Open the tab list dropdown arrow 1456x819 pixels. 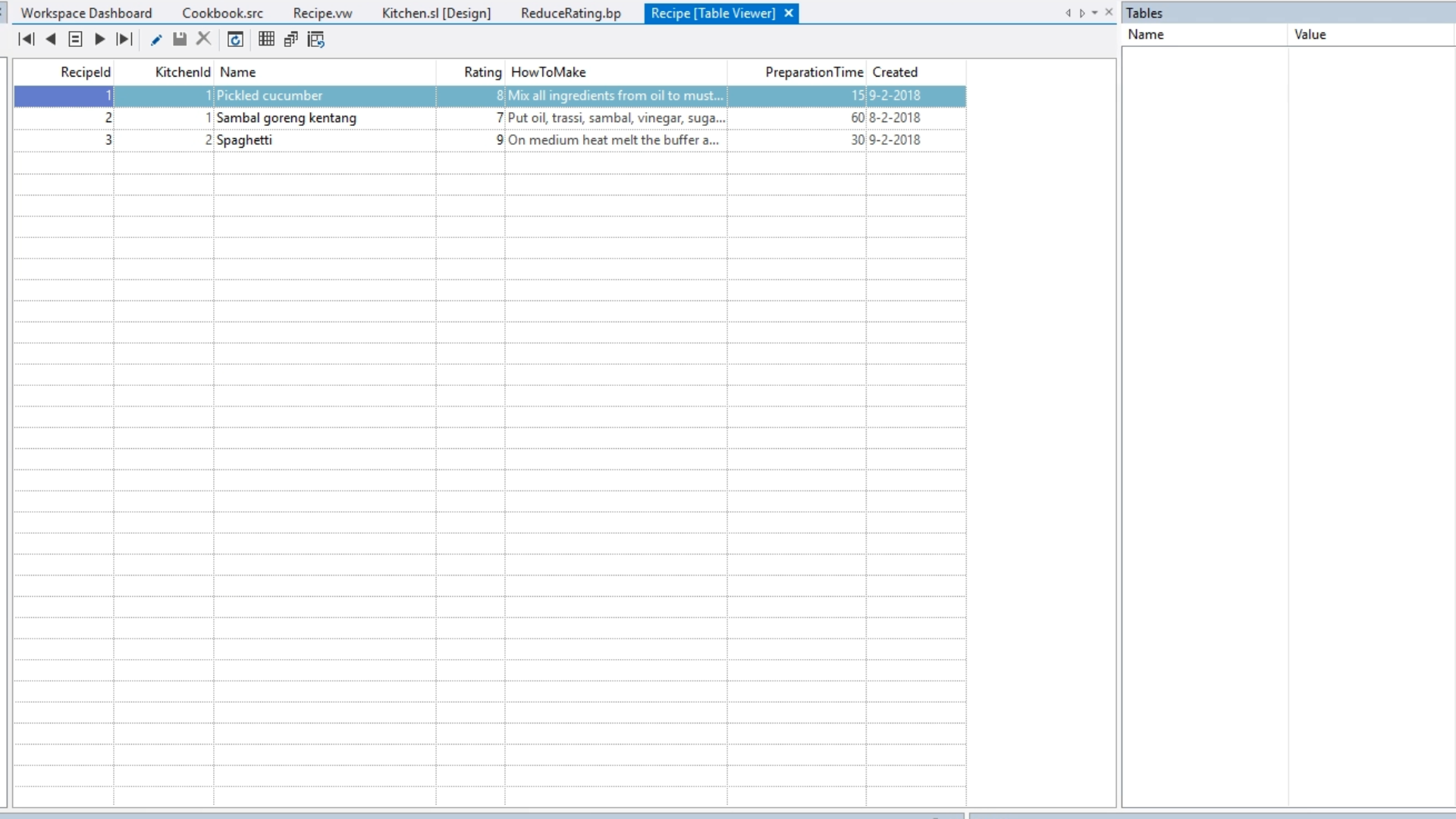(x=1094, y=13)
